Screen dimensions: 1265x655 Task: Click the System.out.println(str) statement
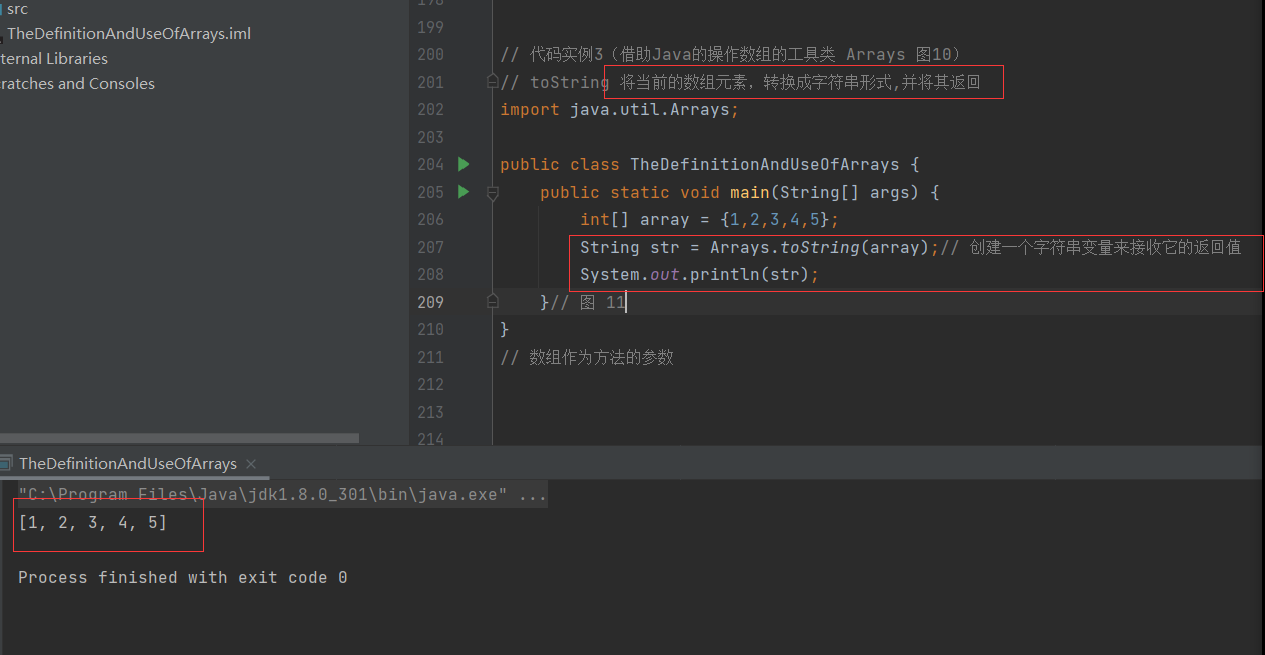click(x=699, y=274)
